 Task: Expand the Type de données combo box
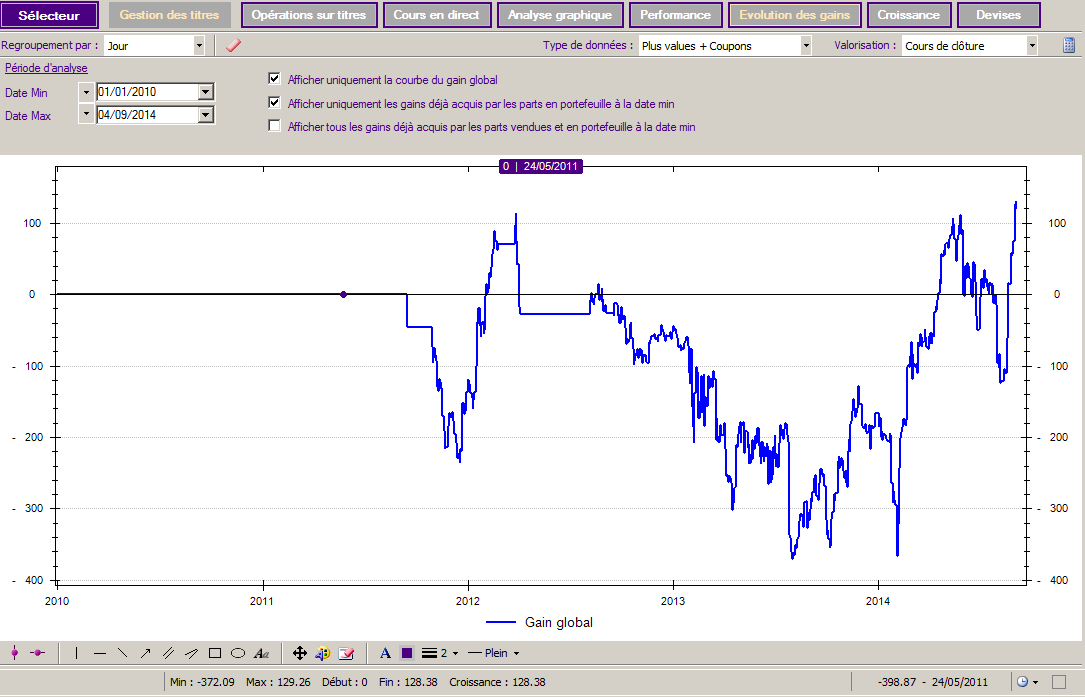805,45
